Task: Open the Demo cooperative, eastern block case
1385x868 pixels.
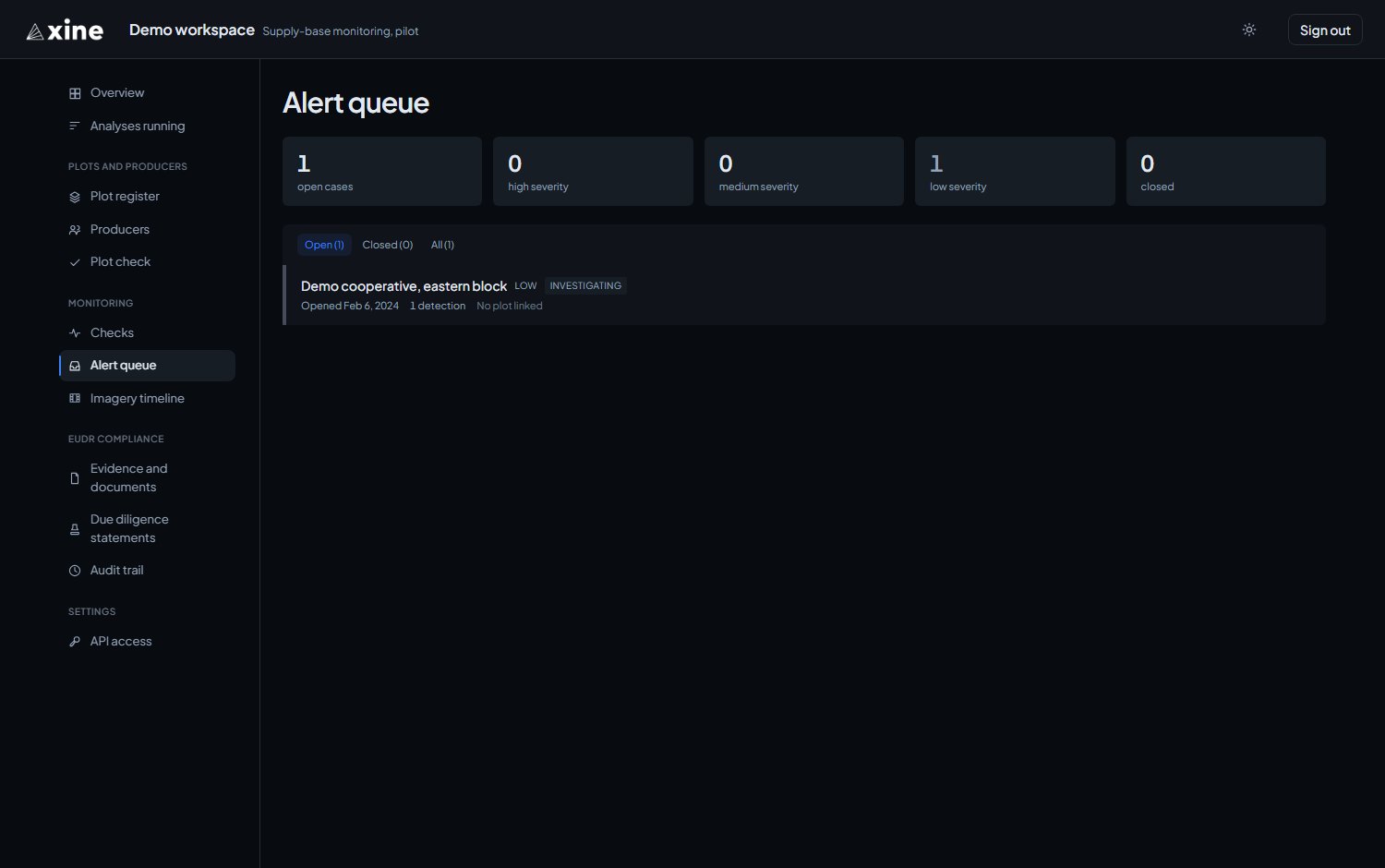Action: tap(804, 295)
